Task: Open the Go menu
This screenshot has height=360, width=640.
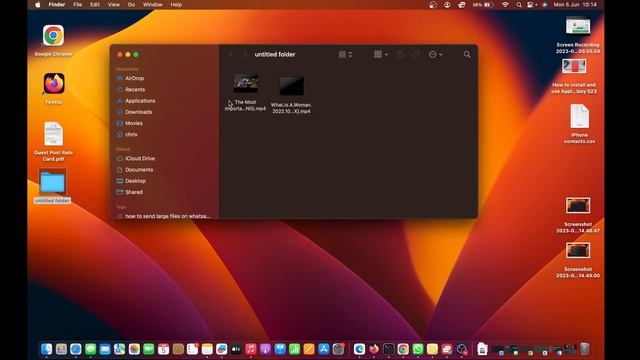Action: pos(131,4)
